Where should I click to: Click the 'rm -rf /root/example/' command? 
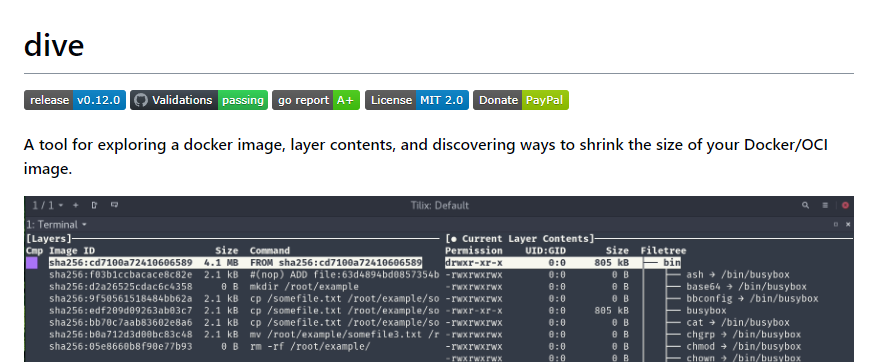(310, 346)
